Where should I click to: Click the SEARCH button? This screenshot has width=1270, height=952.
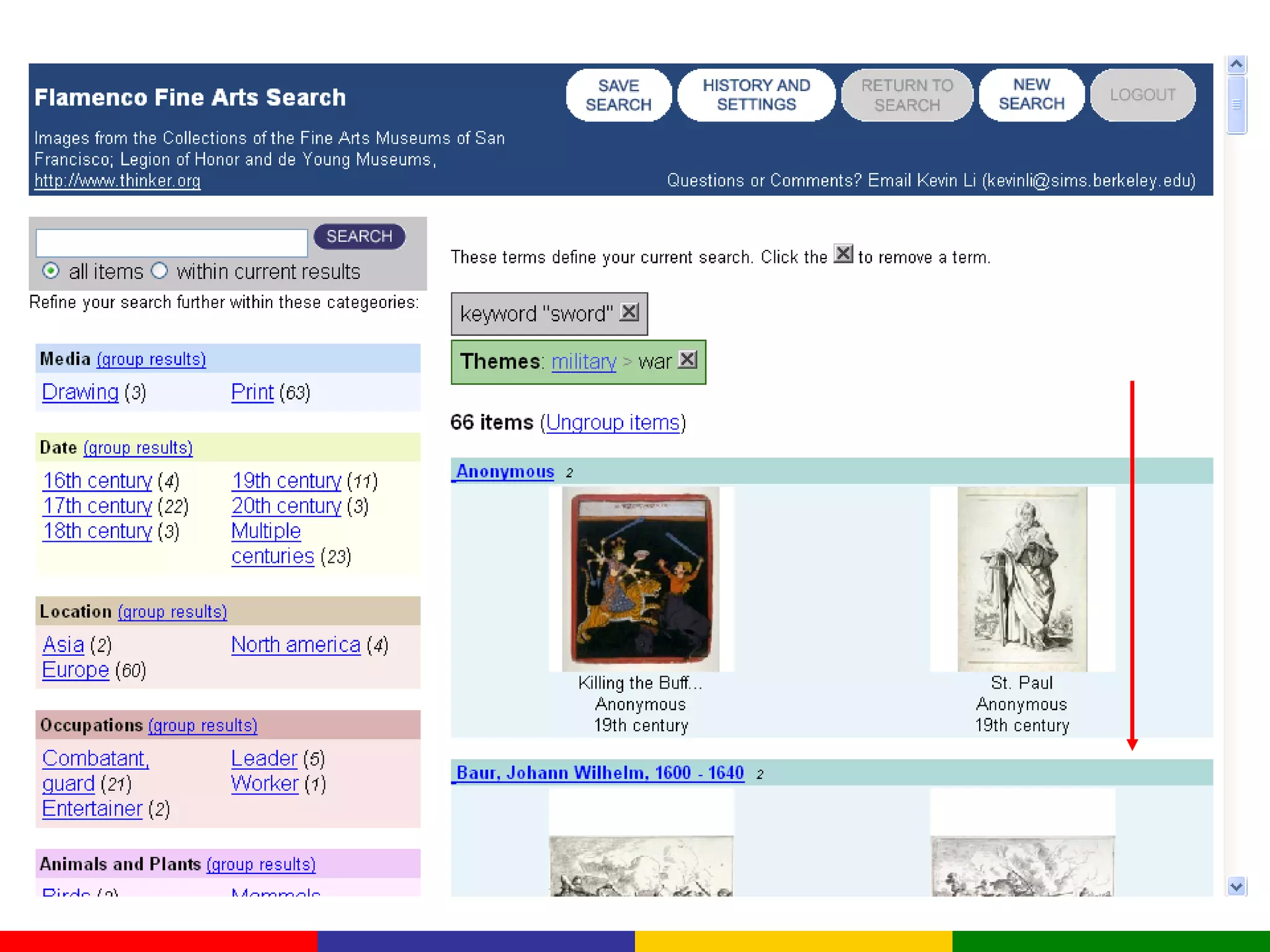(359, 237)
